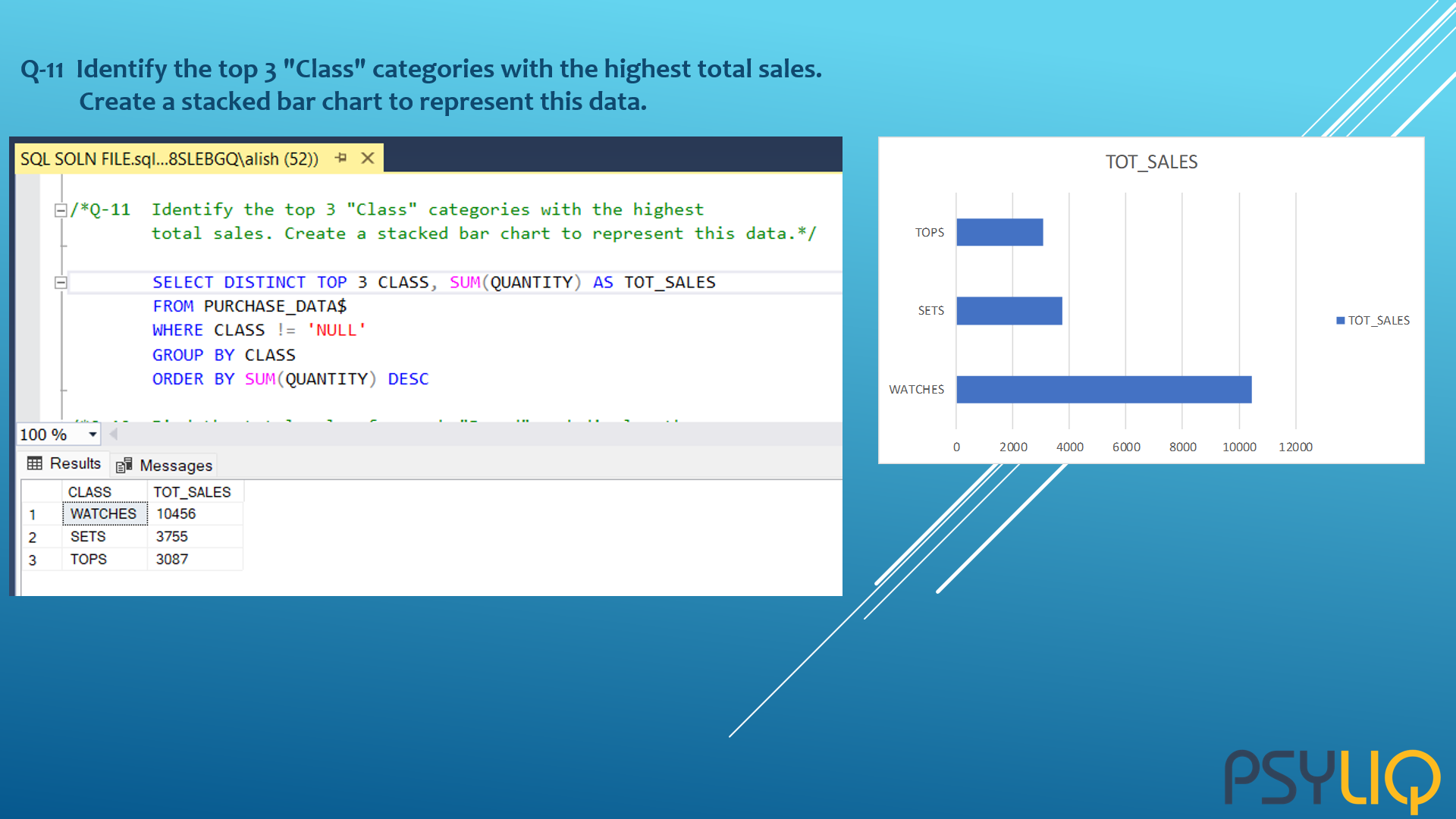Viewport: 1456px width, 819px height.
Task: Click the pin icon on SQL file tab
Action: 340,158
